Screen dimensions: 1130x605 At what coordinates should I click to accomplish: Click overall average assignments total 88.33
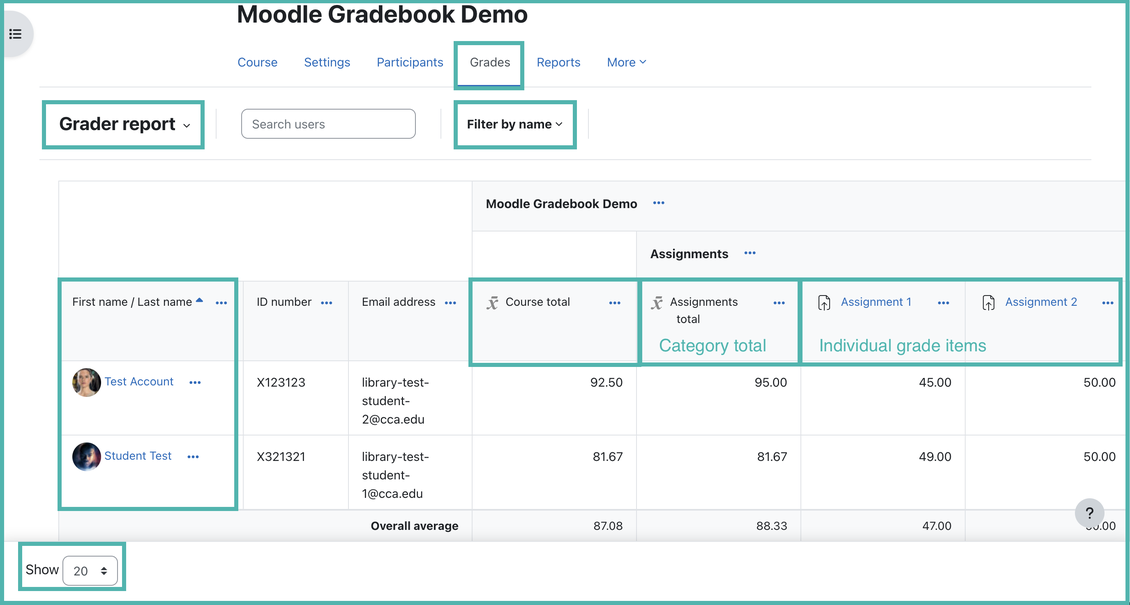[771, 526]
